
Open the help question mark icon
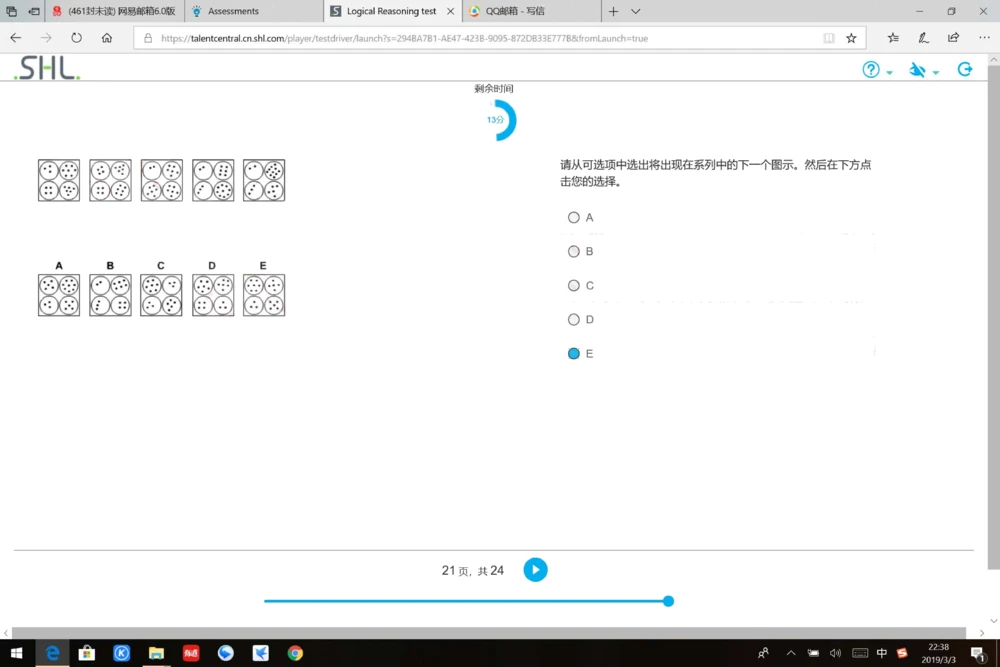click(x=869, y=70)
